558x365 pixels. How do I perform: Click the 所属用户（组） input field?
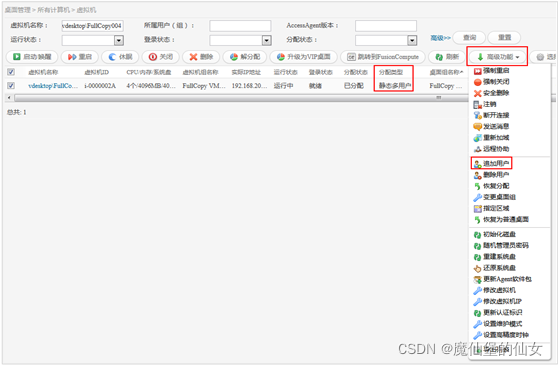coord(240,26)
